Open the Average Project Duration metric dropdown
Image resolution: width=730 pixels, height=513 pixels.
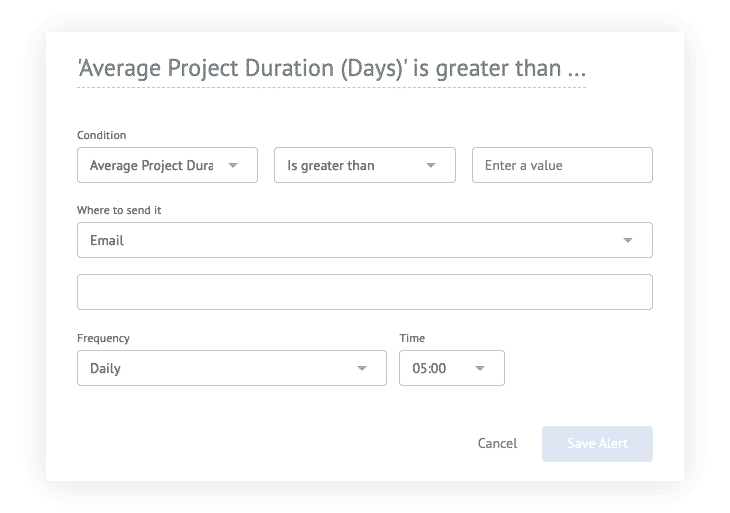pyautogui.click(x=167, y=165)
